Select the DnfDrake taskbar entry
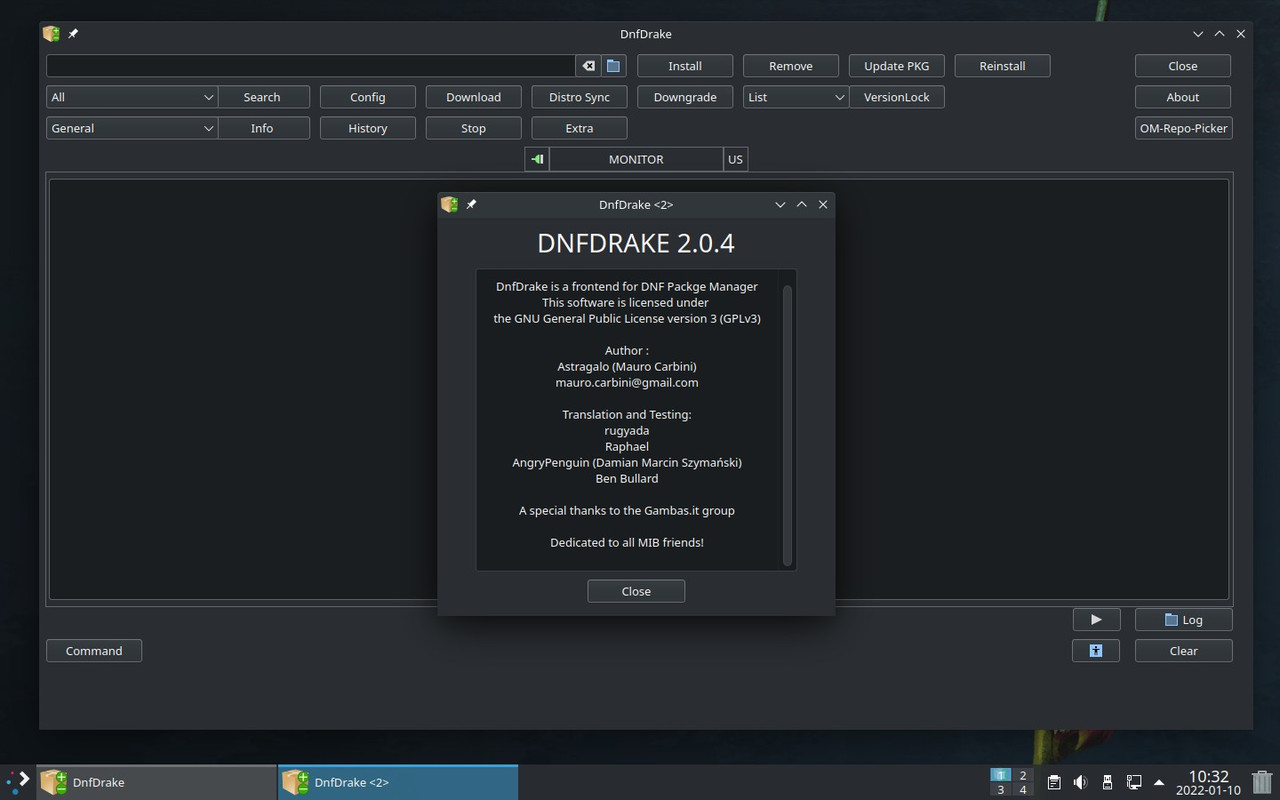The width and height of the screenshot is (1280, 800). coord(157,782)
